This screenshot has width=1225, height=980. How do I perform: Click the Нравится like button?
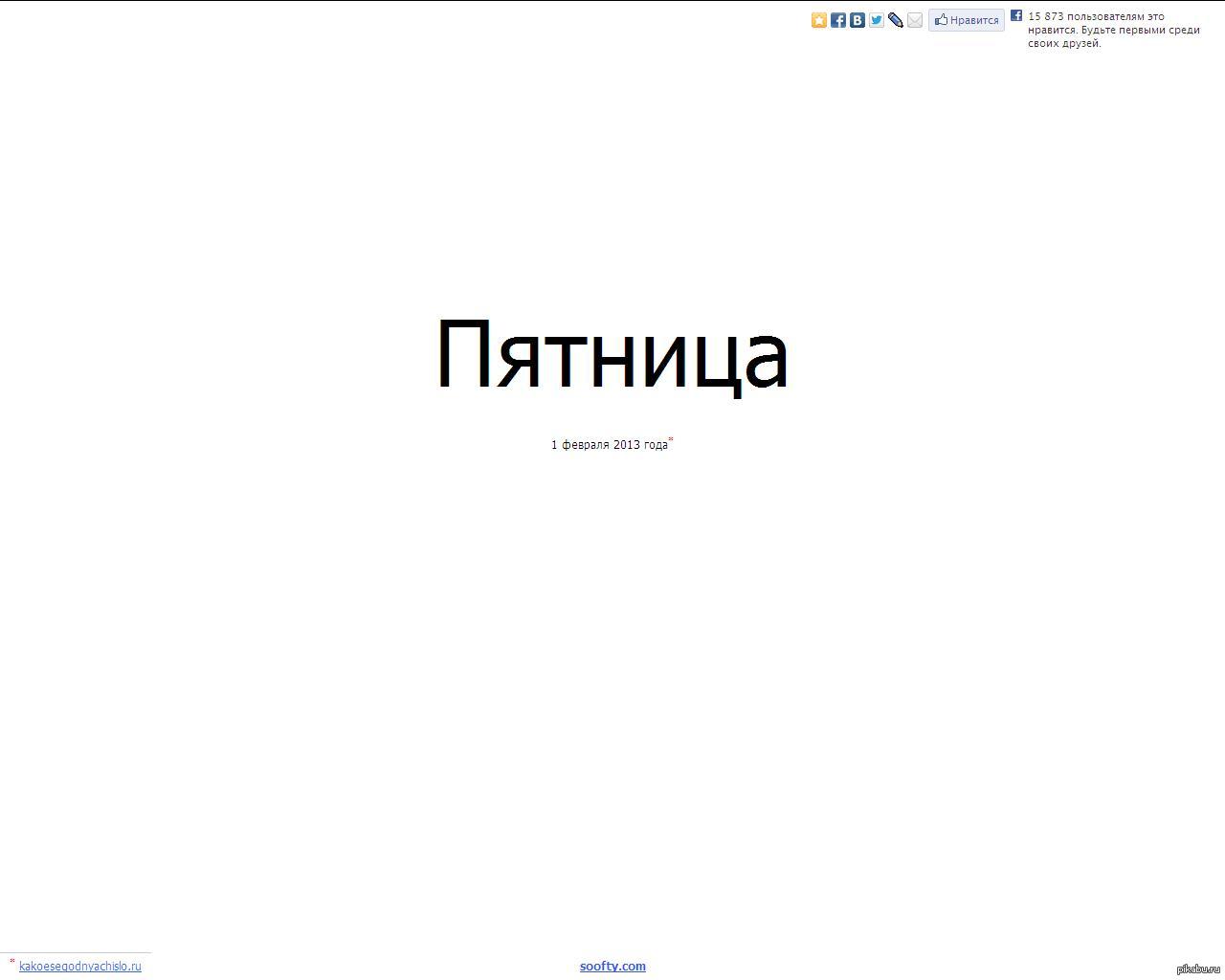tap(967, 20)
